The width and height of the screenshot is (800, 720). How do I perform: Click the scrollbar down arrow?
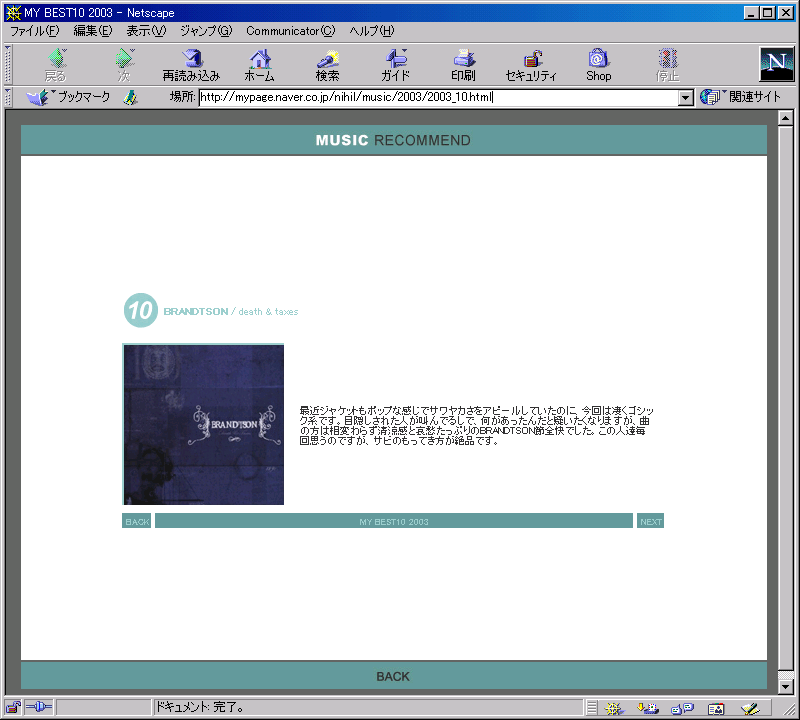point(786,687)
